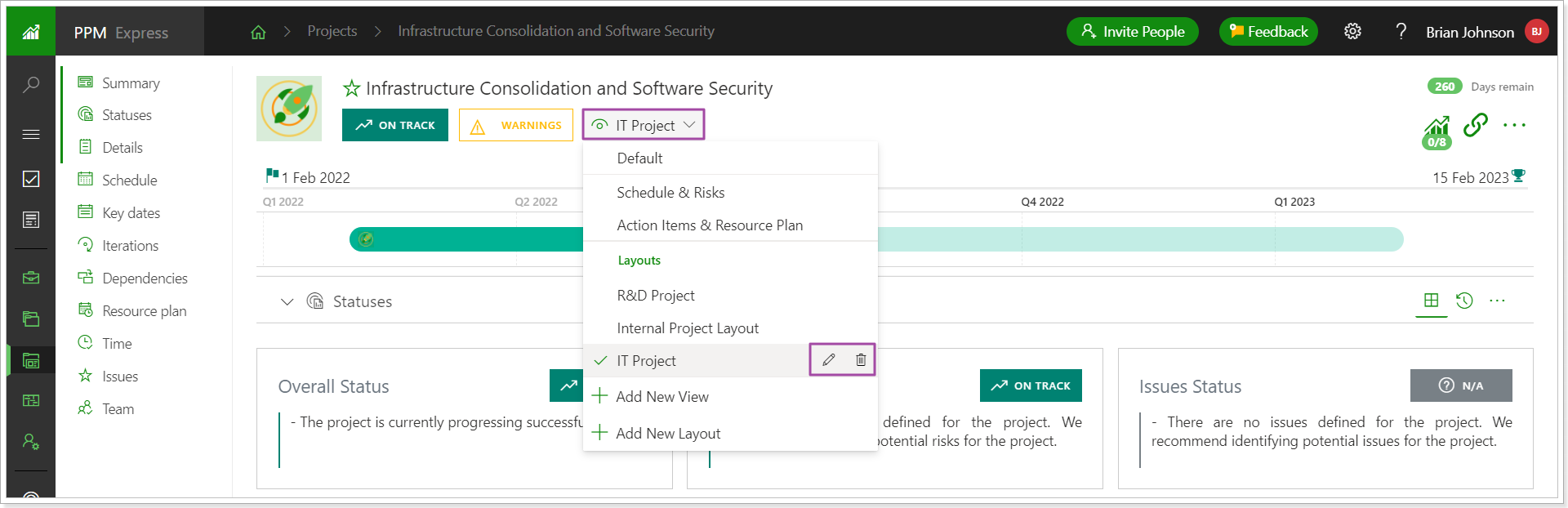Click Issues Status N/A badge
The image size is (1568, 508).
[x=1461, y=385]
